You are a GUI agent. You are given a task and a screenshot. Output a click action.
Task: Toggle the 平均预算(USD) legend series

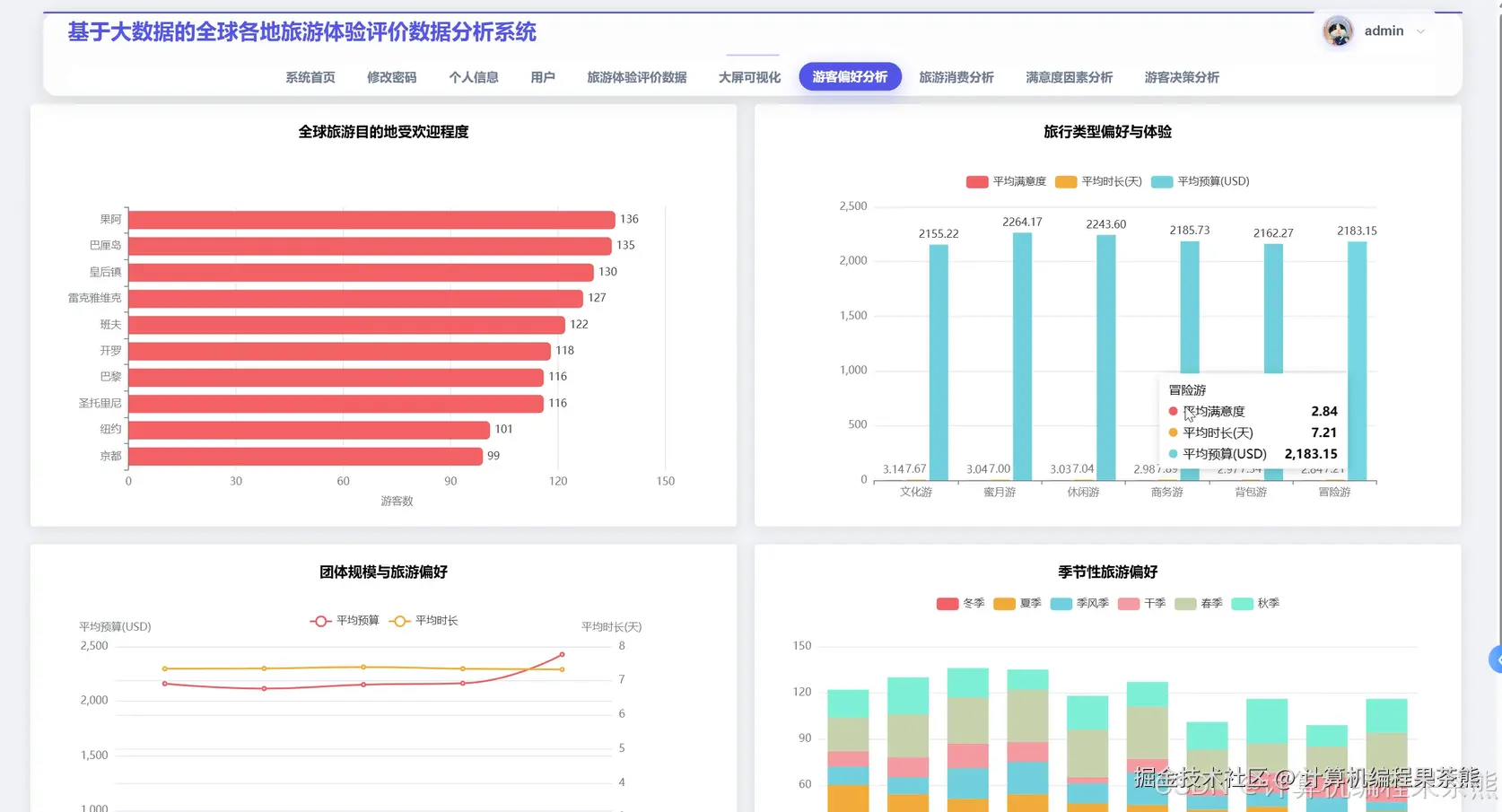pos(1201,181)
